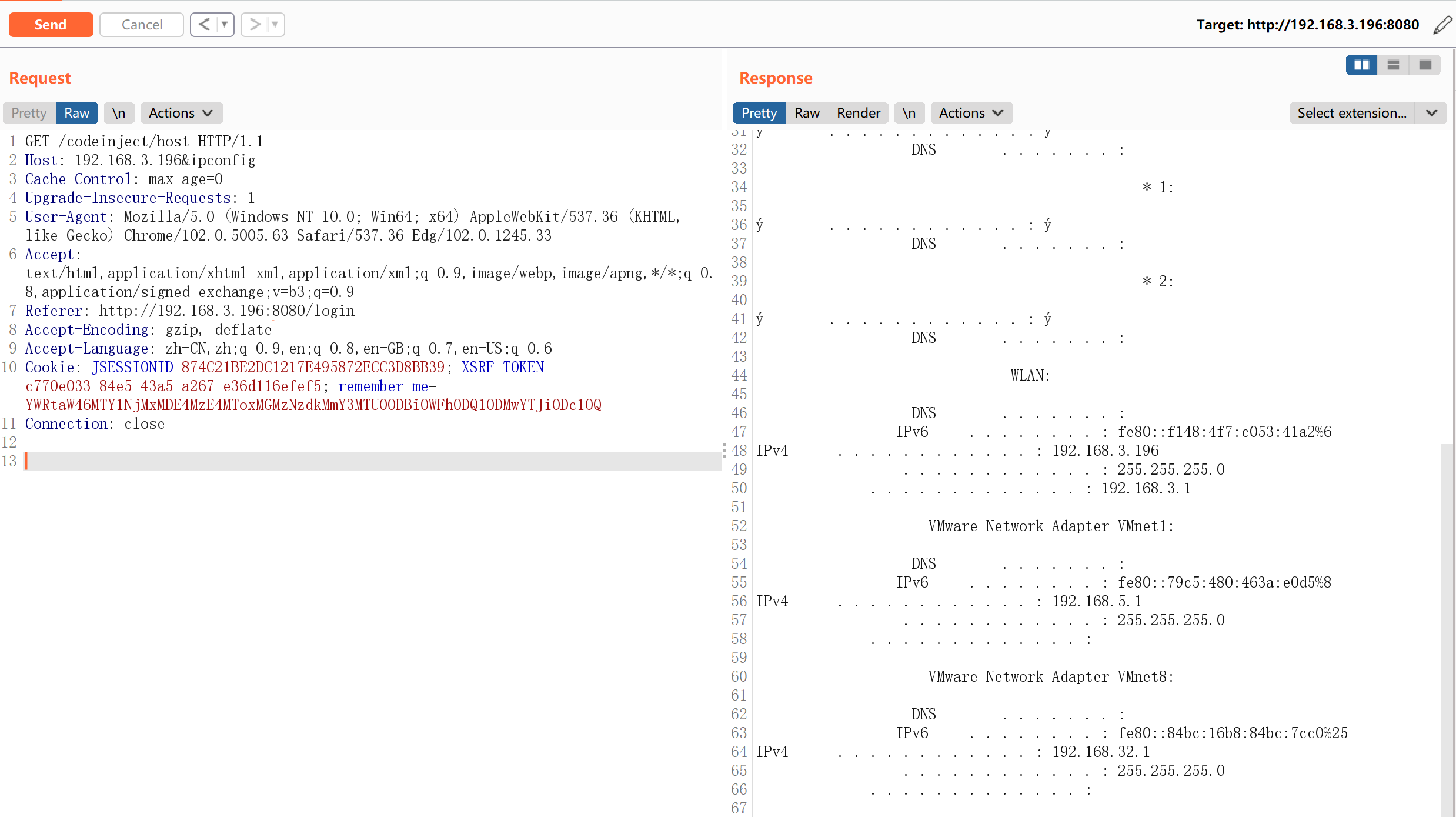Click pane divider handle between request and response
1456x817 pixels.
pos(724,451)
